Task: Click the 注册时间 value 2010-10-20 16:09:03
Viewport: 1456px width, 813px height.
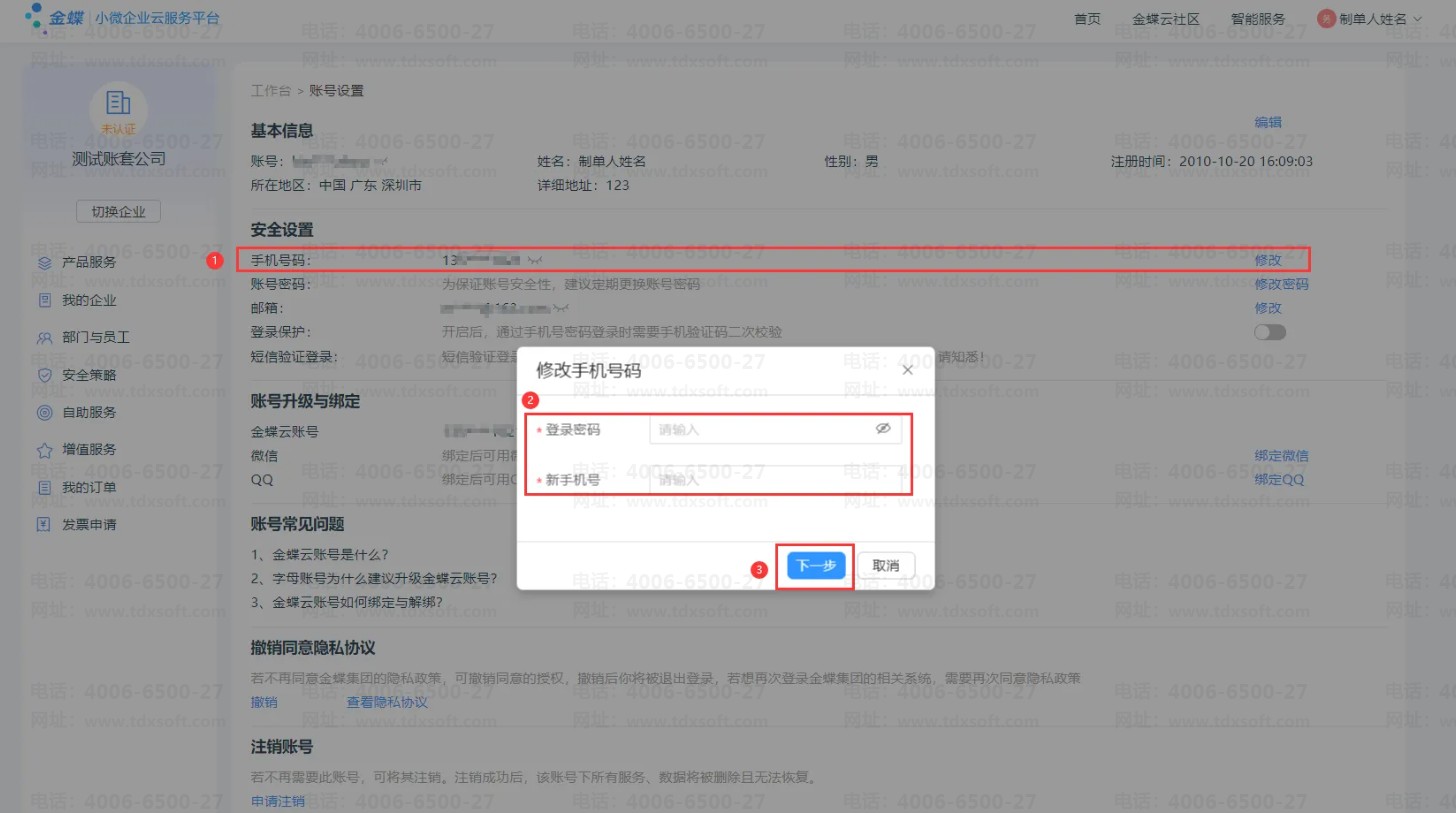Action: click(1246, 161)
